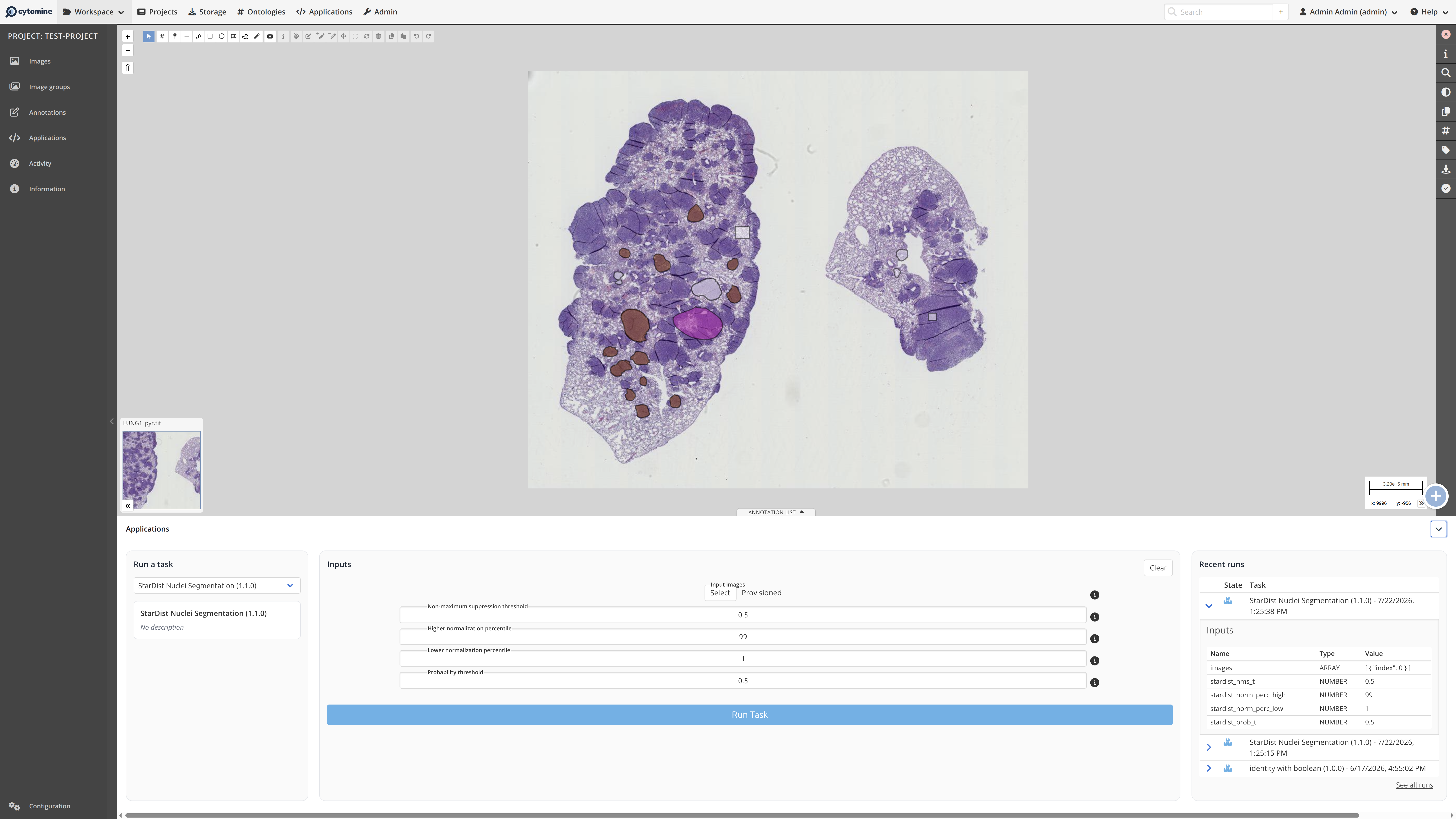Image resolution: width=1456 pixels, height=819 pixels.
Task: Click the Probability threshold input field
Action: coord(743,681)
